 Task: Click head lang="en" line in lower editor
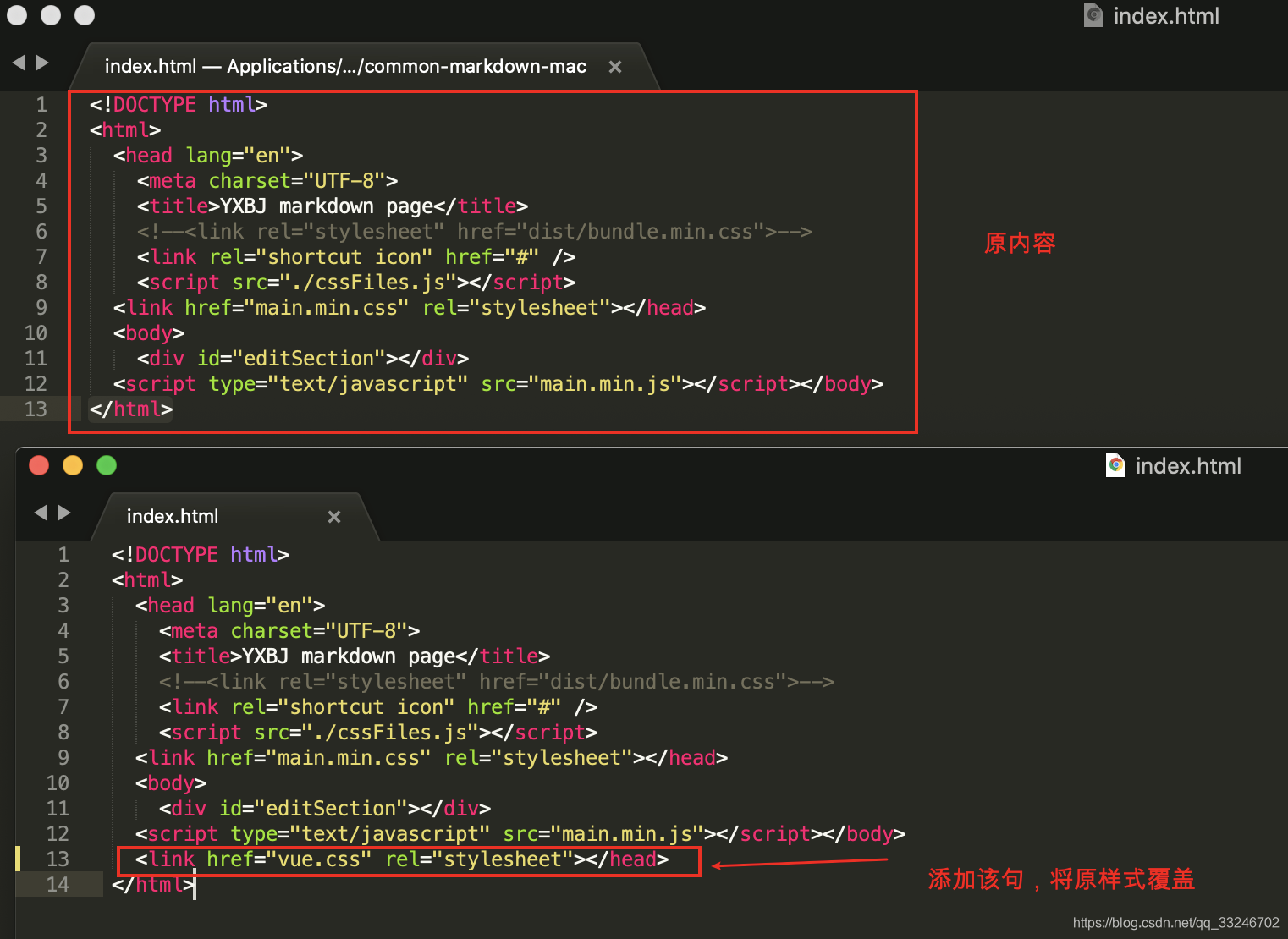230,606
